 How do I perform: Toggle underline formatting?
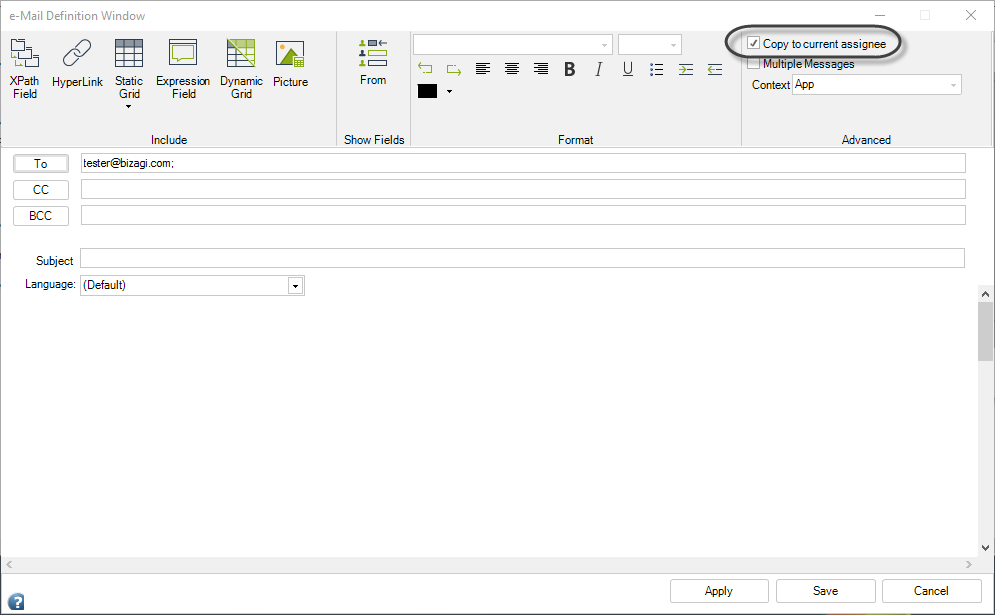[x=628, y=69]
